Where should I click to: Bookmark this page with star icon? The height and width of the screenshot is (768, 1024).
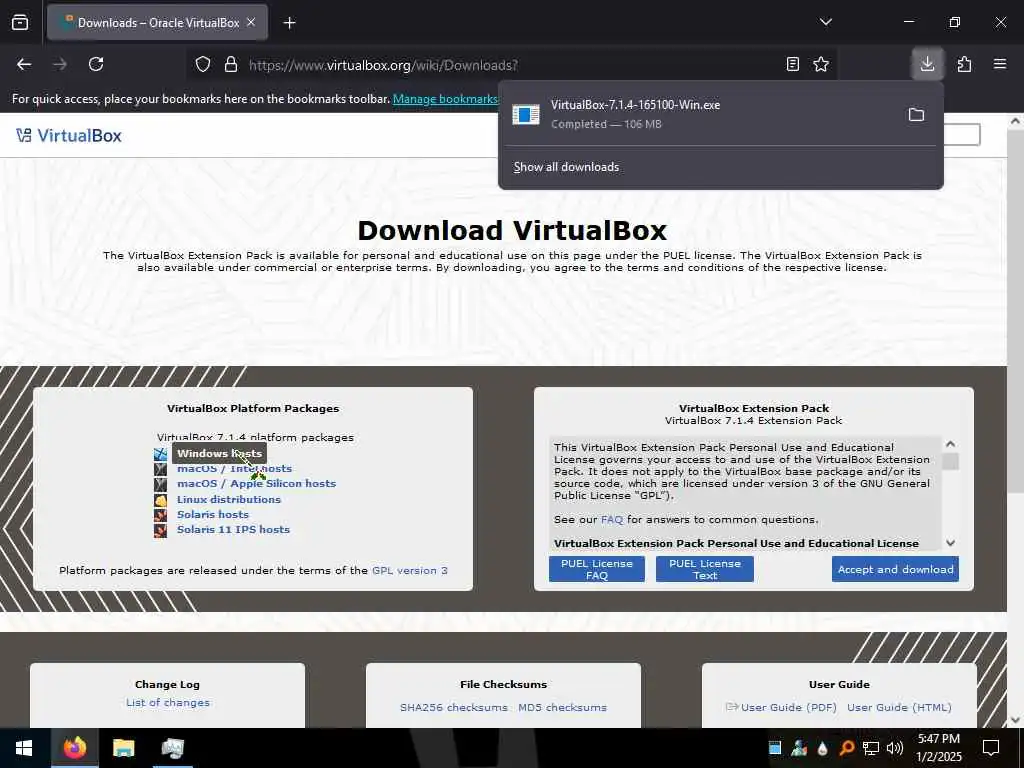point(821,65)
